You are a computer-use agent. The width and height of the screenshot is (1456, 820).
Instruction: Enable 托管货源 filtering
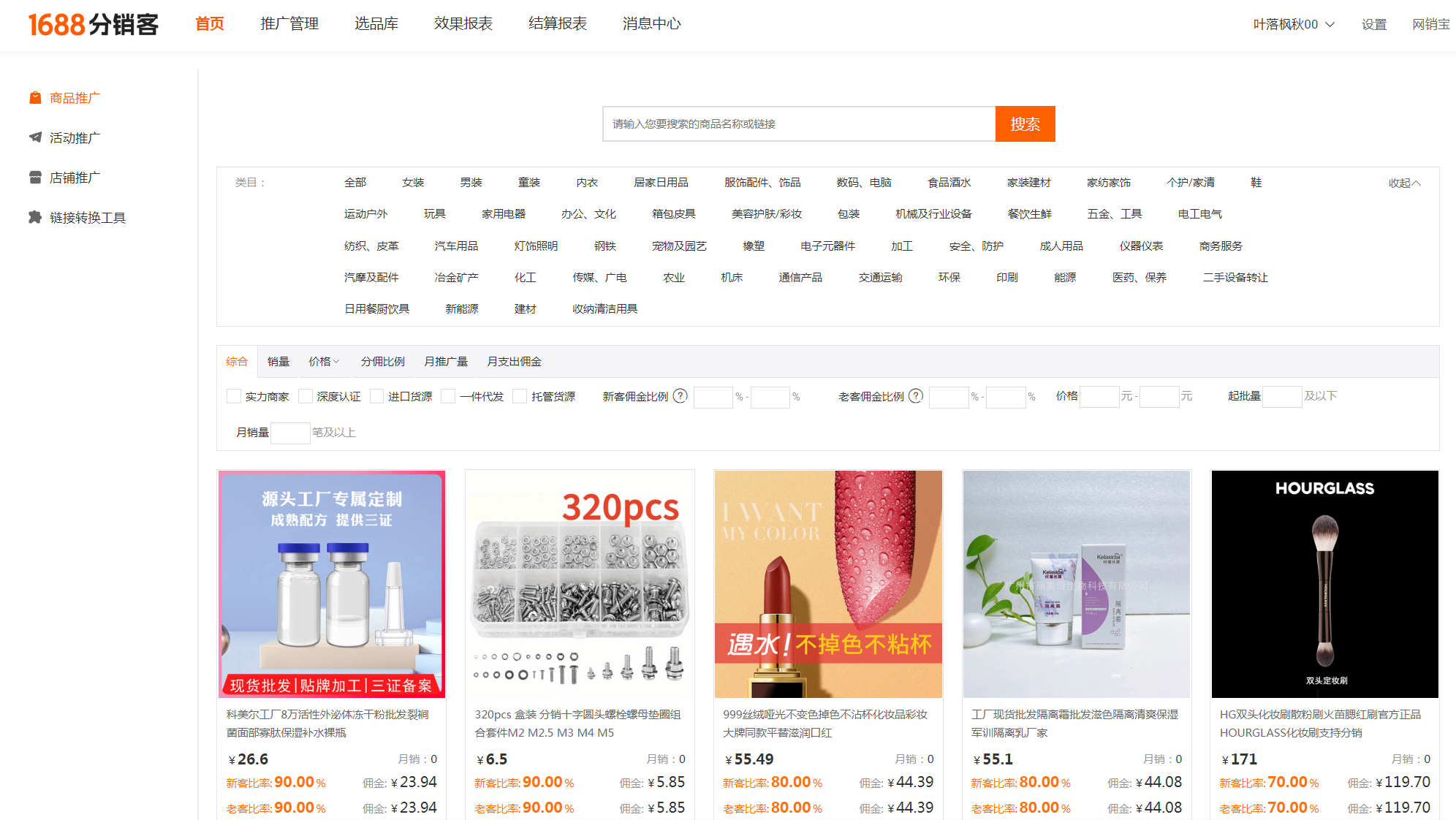520,396
